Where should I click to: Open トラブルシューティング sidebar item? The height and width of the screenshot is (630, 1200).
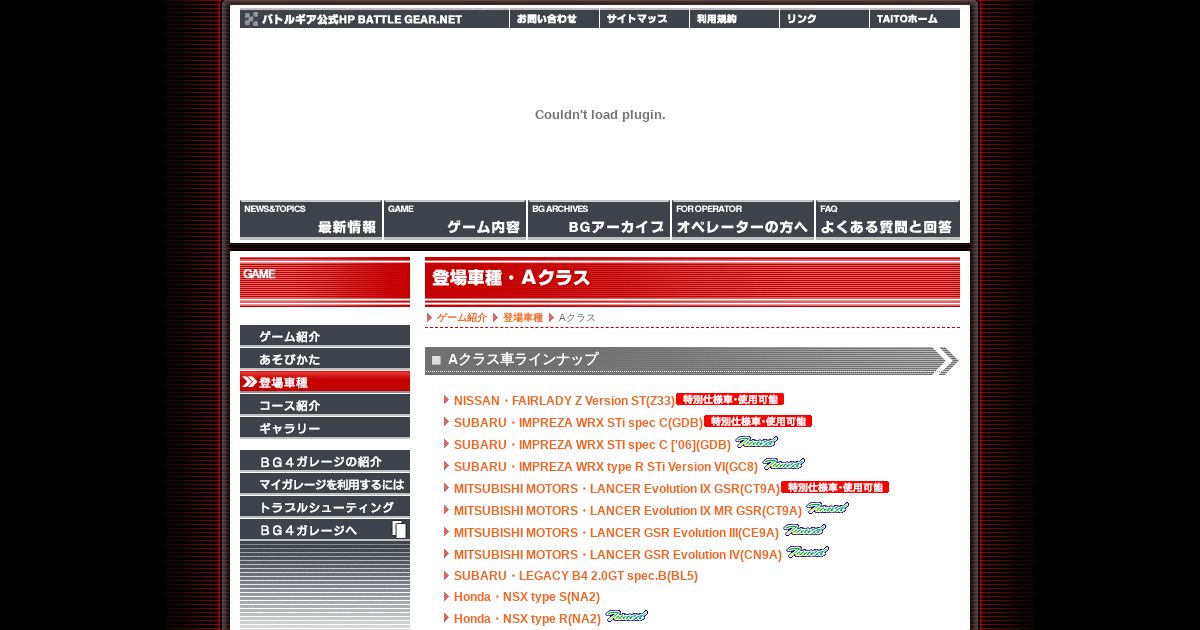point(325,507)
